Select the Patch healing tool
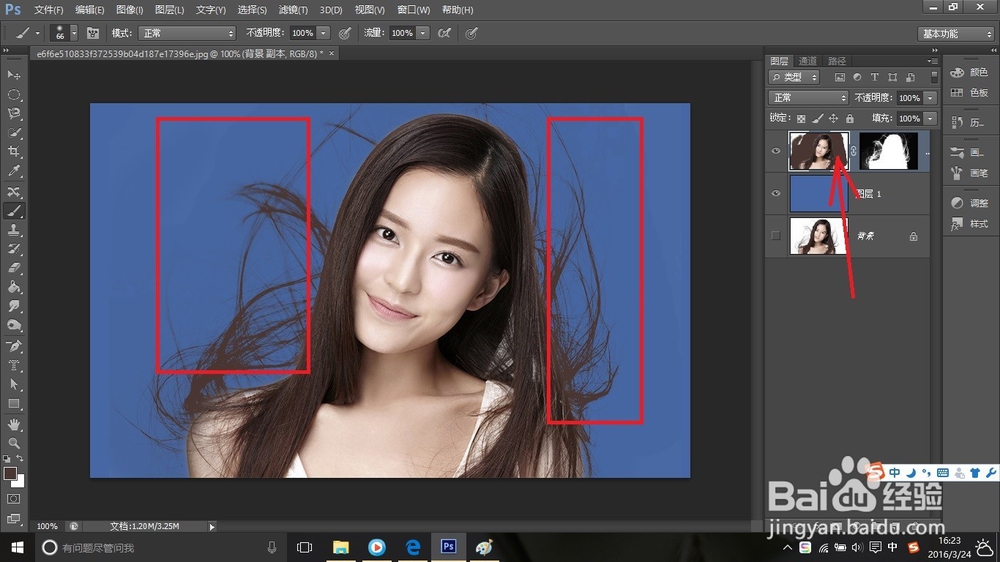This screenshot has width=1000, height=562. click(x=14, y=191)
